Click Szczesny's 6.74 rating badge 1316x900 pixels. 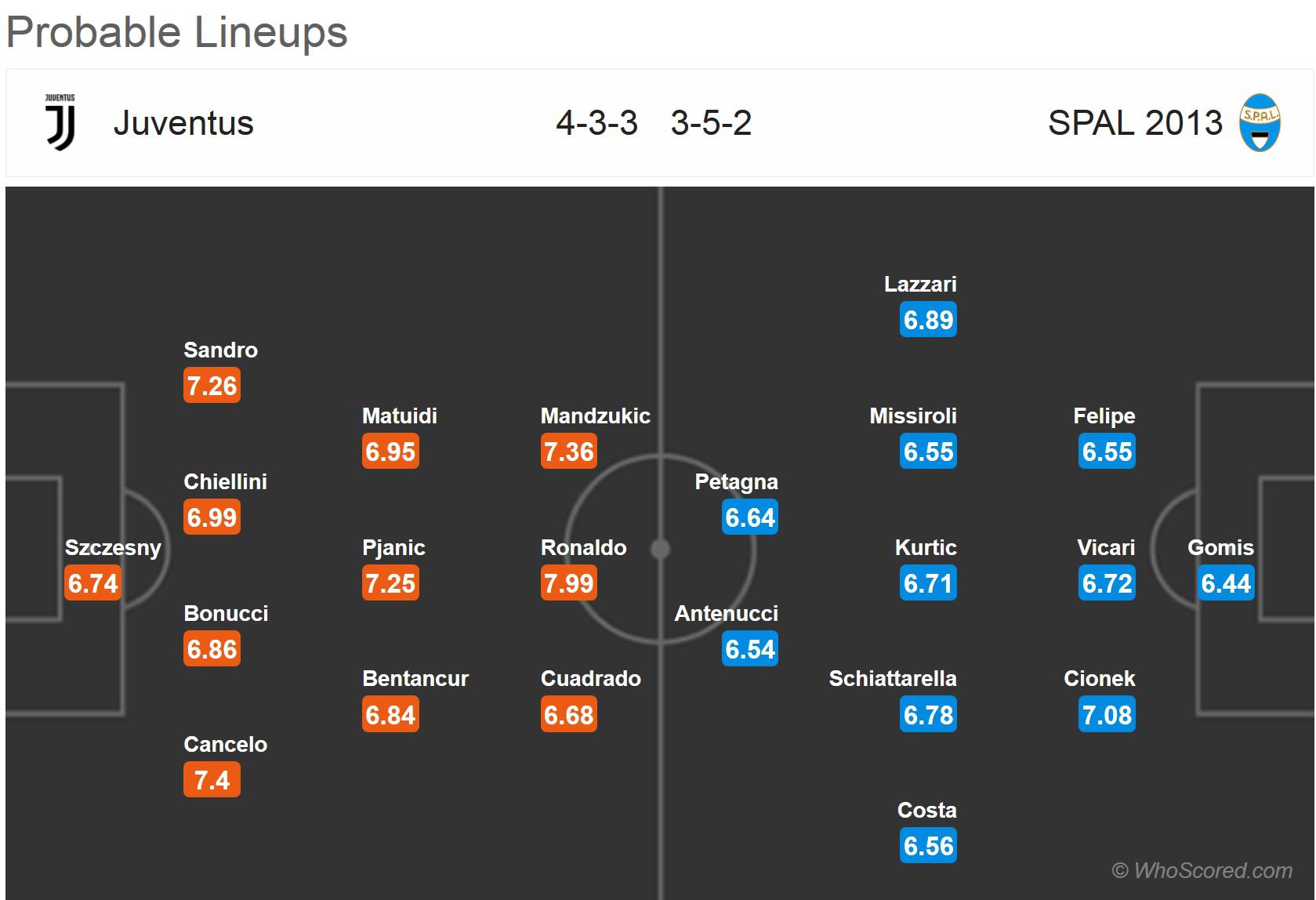(x=92, y=583)
